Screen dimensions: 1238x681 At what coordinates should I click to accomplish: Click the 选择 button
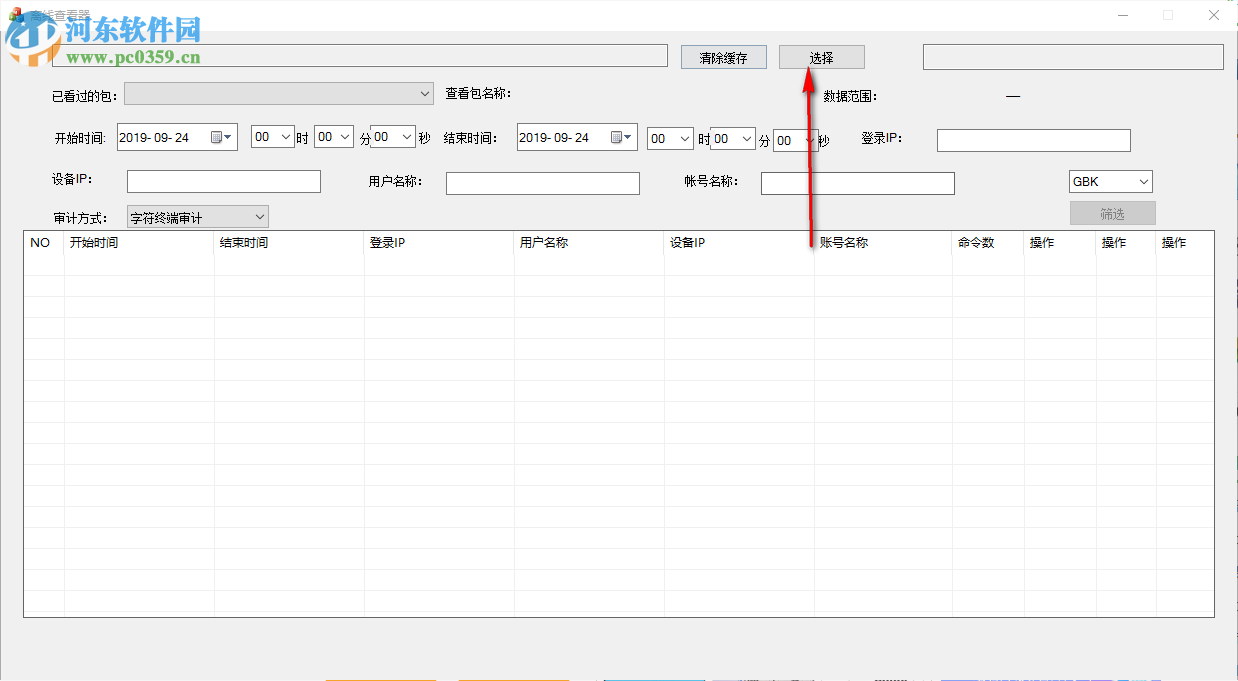pyautogui.click(x=822, y=58)
